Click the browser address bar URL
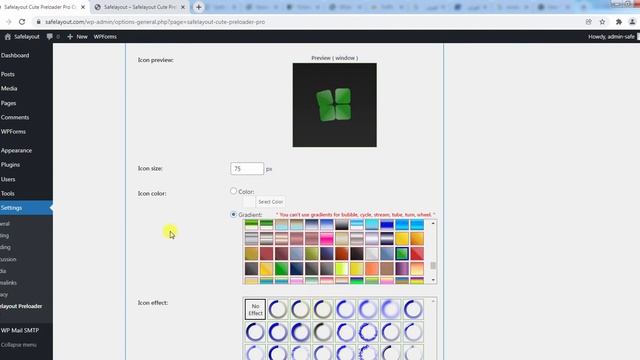Screen dimensions: 640x360 [x=155, y=22]
